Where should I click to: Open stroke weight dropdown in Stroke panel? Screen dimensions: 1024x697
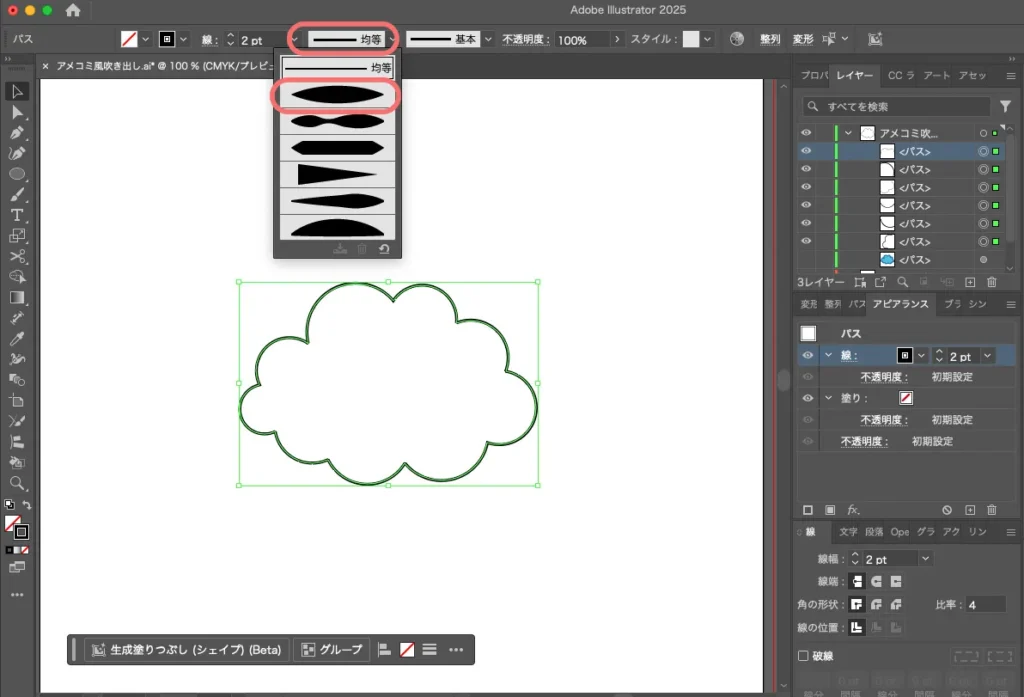[x=925, y=558]
